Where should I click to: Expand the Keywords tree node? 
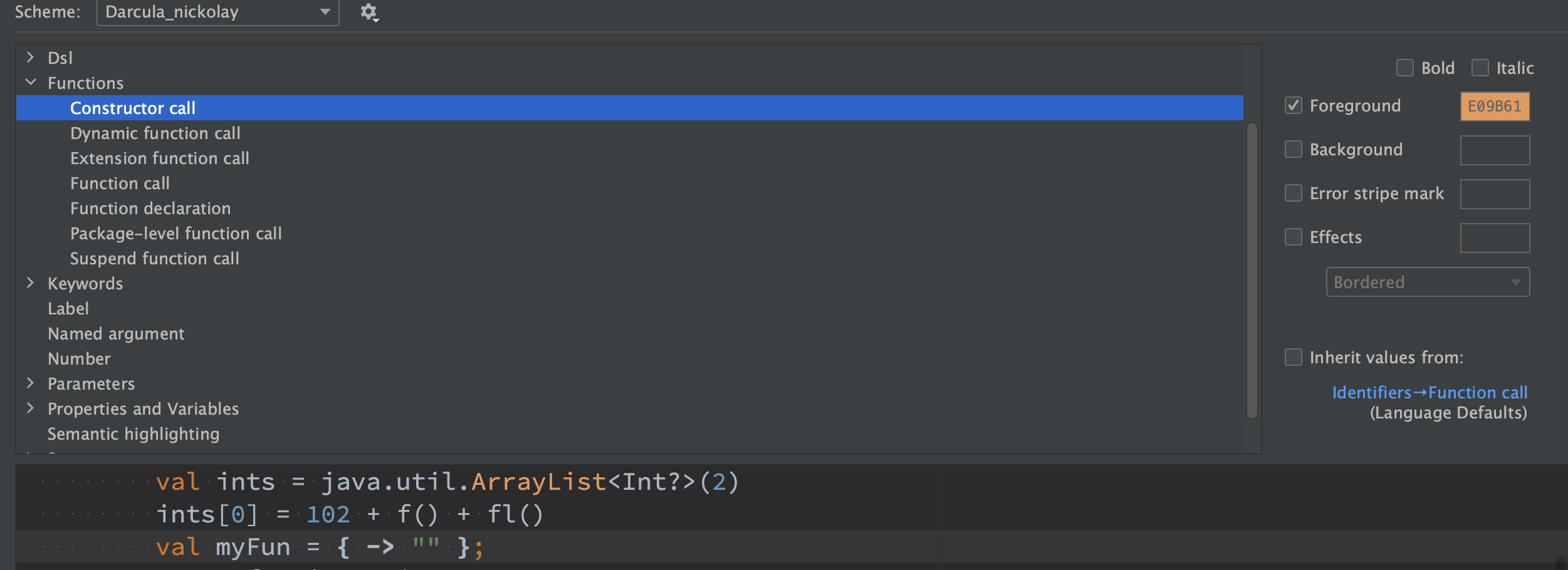pyautogui.click(x=30, y=283)
